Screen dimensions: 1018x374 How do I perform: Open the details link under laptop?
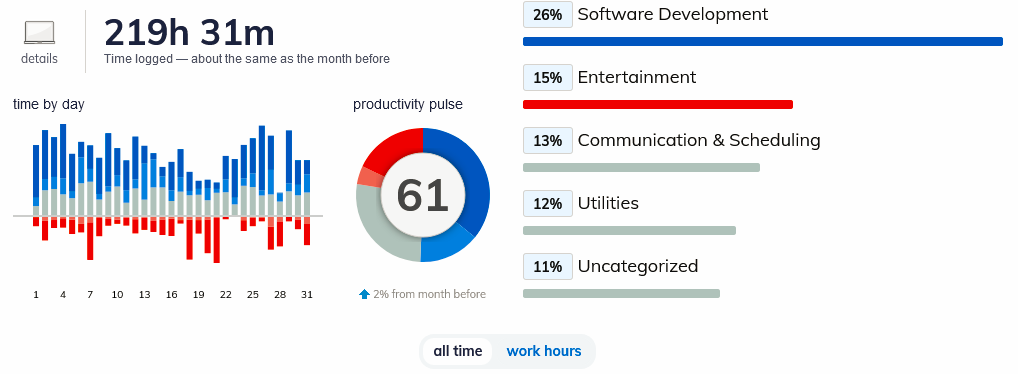[40, 58]
